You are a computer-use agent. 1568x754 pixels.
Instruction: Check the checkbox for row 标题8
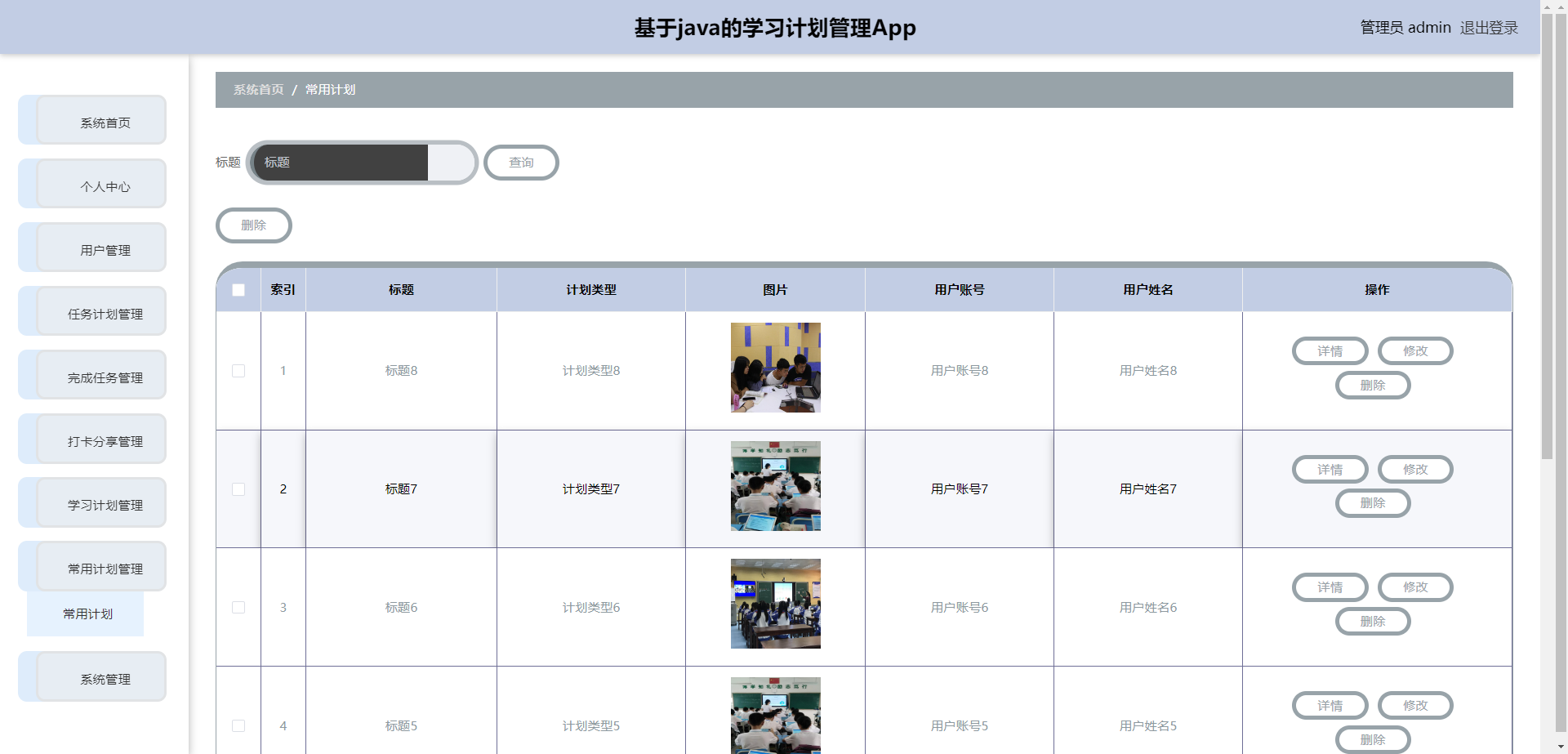pos(238,371)
